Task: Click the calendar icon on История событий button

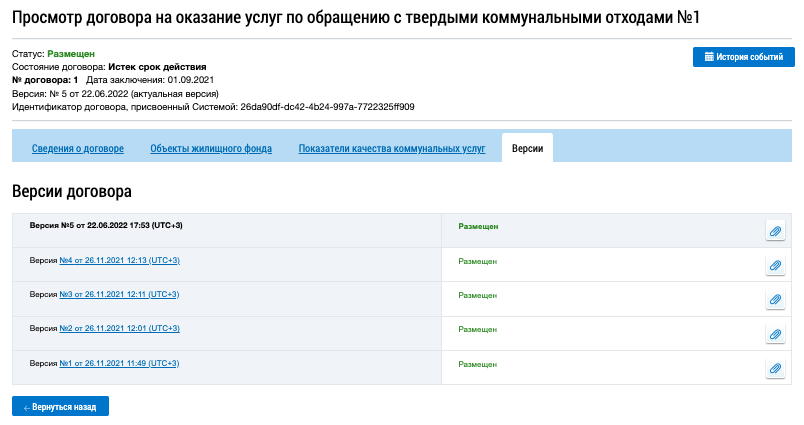Action: tap(709, 57)
